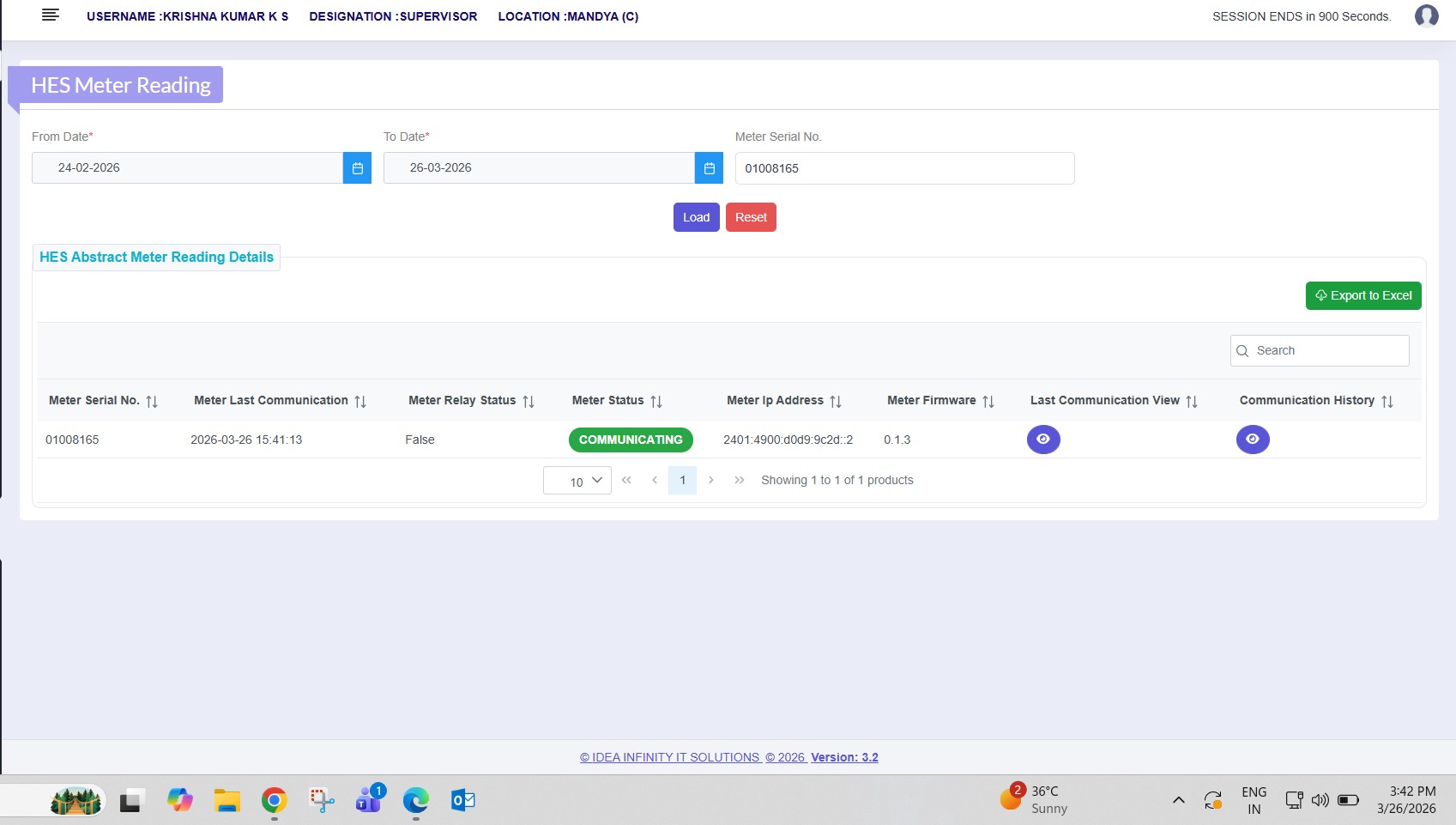
Task: Sort by Meter Relay Status column
Action: pos(529,401)
